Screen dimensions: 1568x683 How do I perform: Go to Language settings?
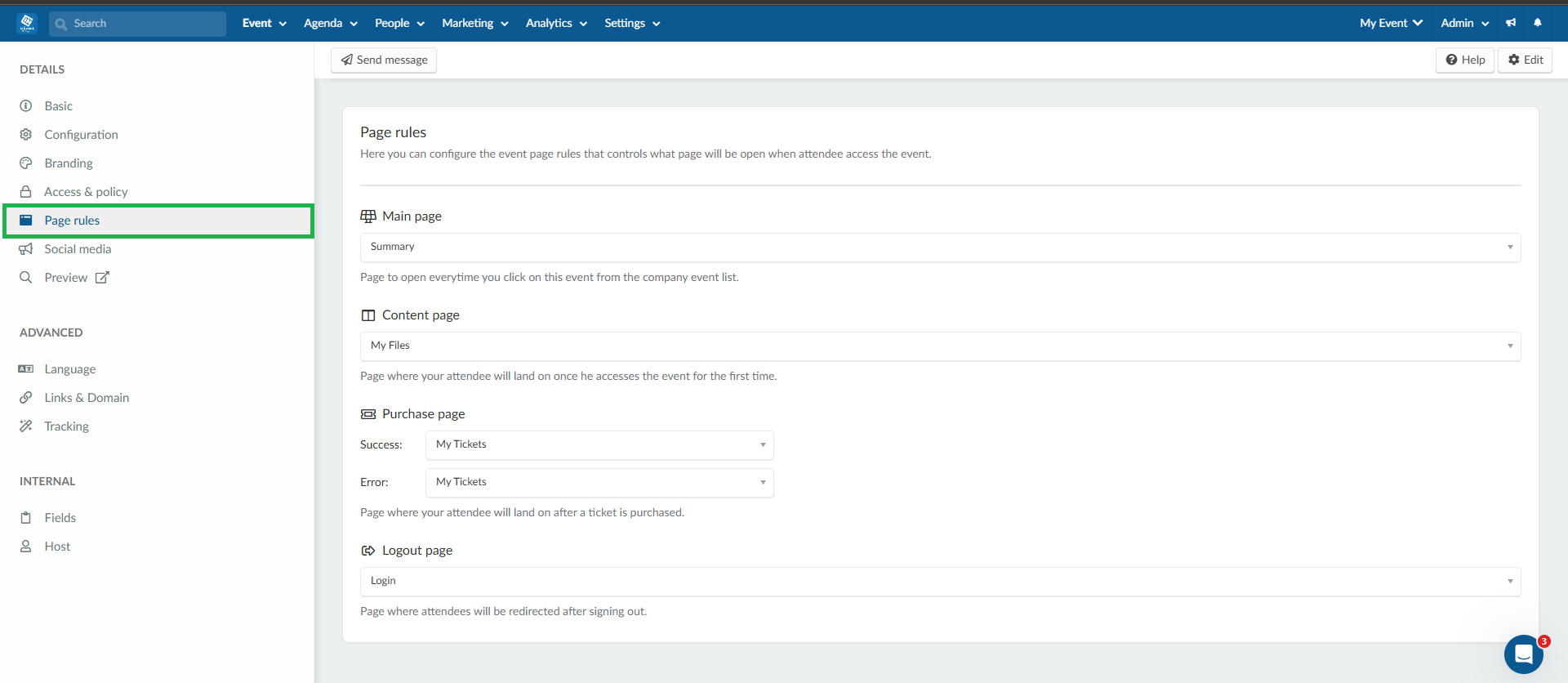[70, 369]
